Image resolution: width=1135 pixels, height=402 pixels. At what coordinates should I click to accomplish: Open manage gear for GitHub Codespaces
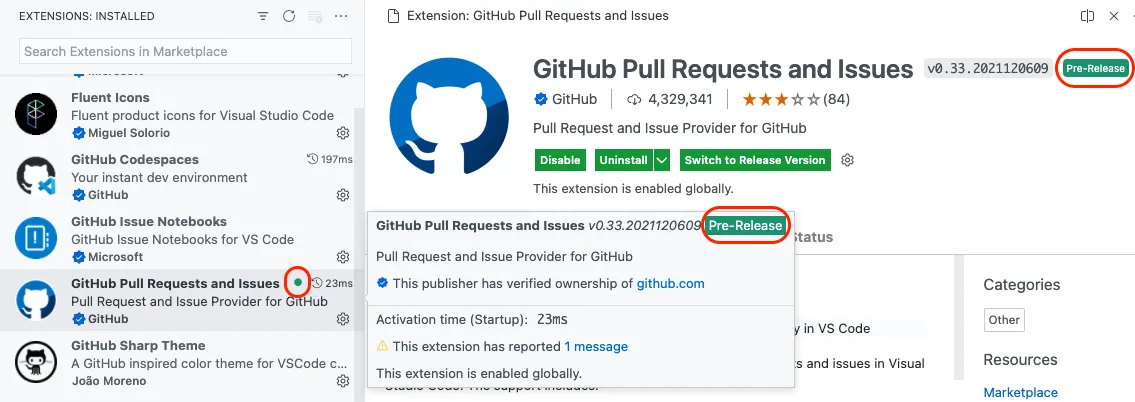(x=342, y=195)
